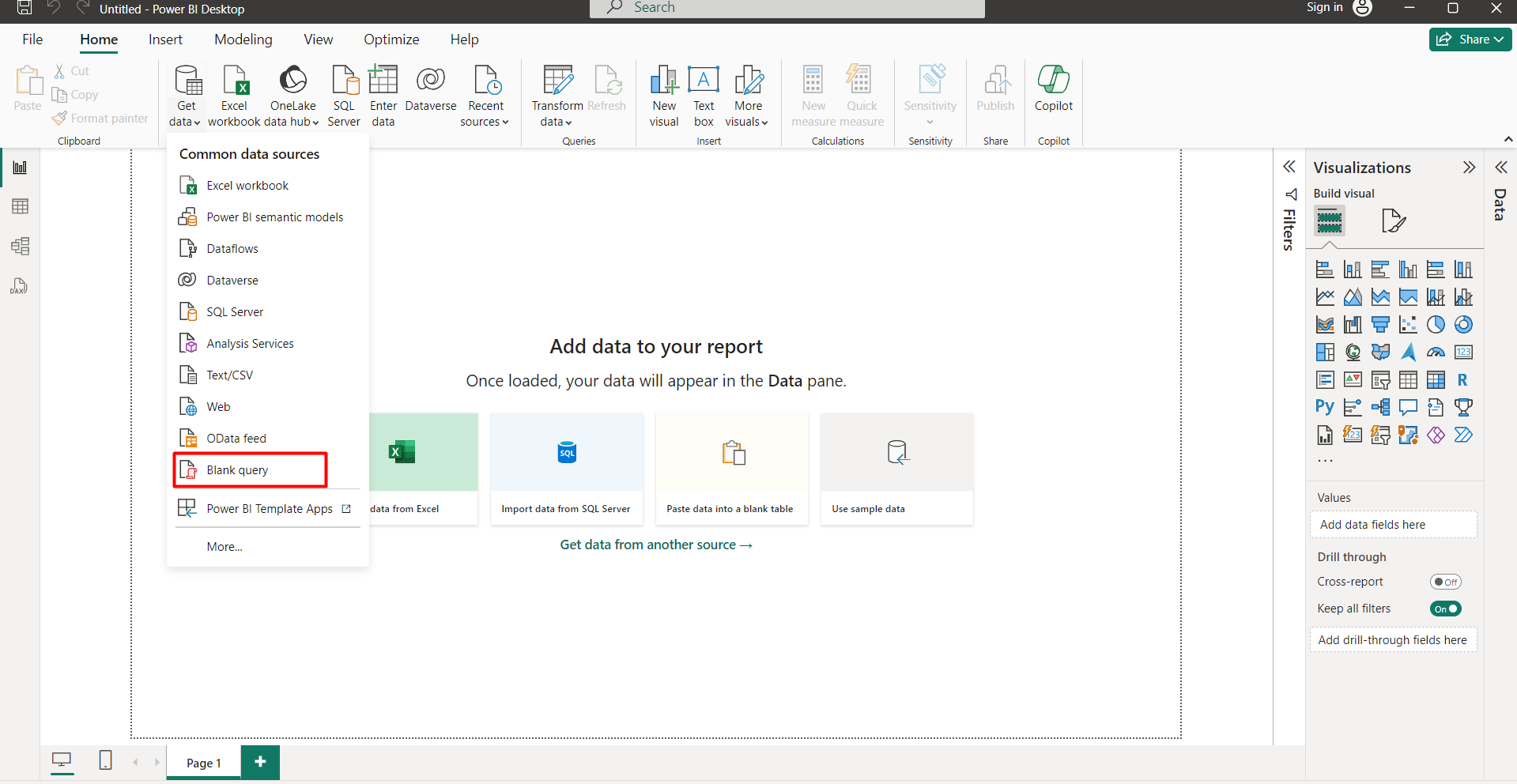
Task: Select Blank query from the data sources menu
Action: (238, 469)
